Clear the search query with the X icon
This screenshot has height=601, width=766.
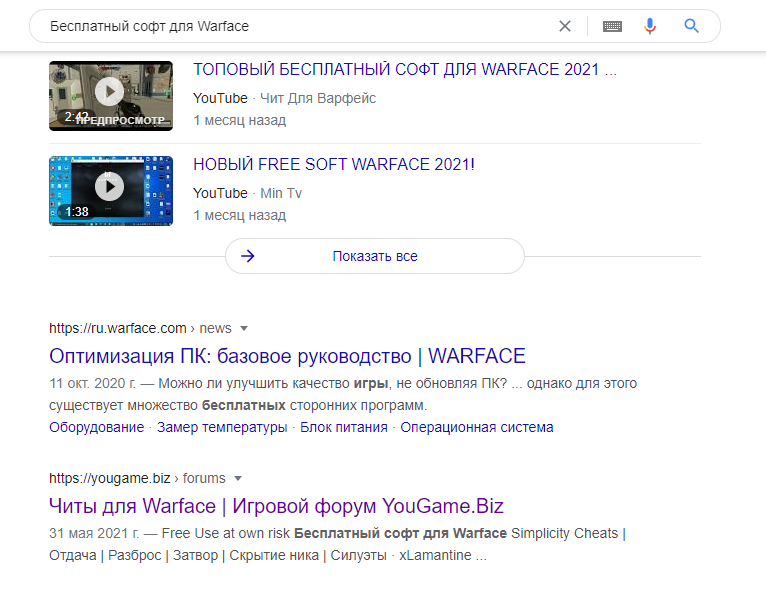565,26
